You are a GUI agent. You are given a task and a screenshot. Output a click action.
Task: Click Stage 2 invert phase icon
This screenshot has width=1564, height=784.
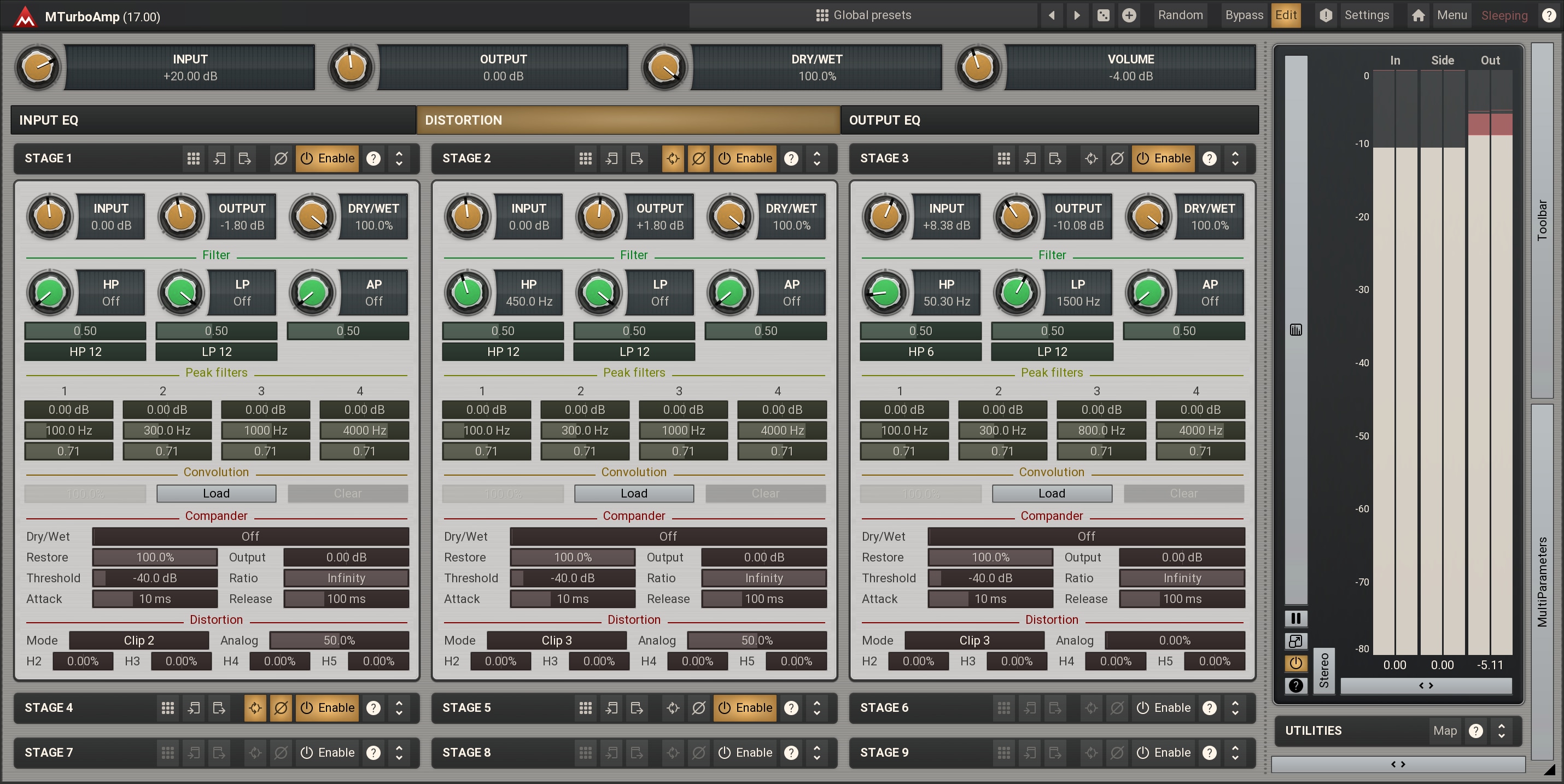(698, 159)
